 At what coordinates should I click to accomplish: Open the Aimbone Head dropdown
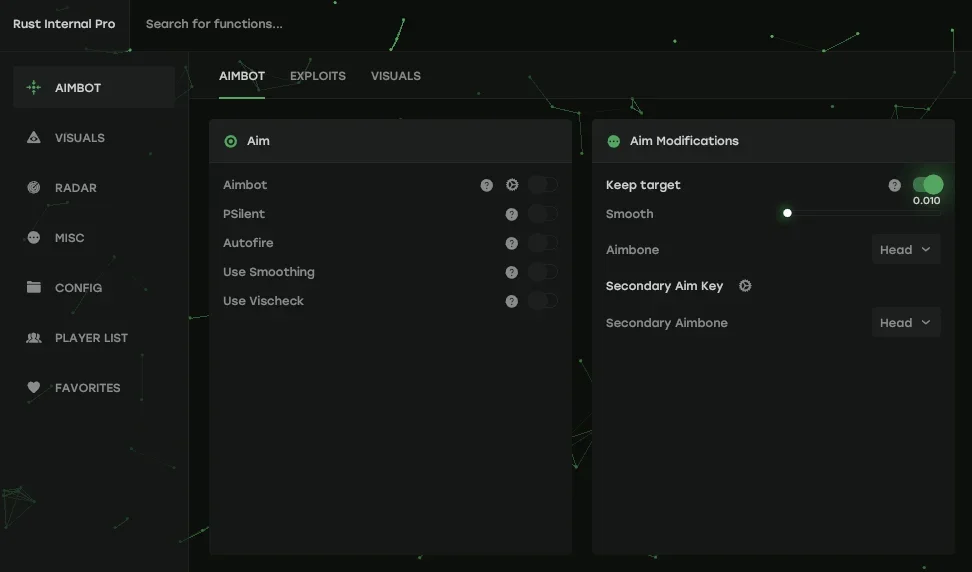click(906, 250)
